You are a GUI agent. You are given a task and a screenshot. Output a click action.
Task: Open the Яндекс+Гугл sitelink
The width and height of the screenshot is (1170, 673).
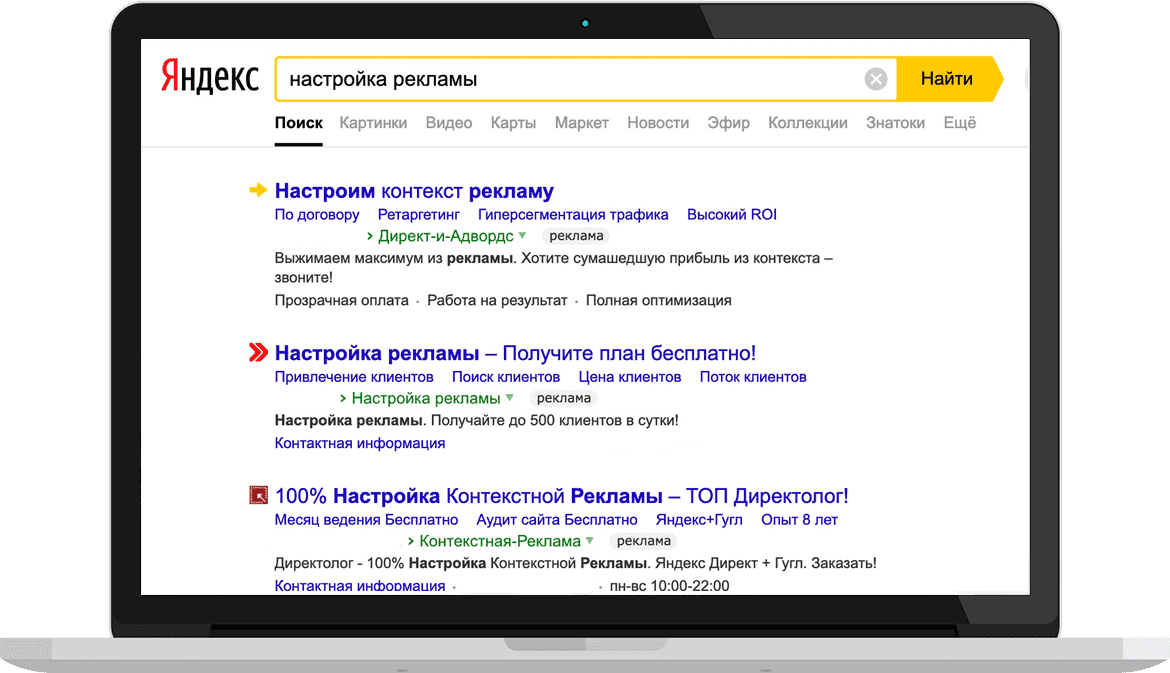pyautogui.click(x=699, y=520)
